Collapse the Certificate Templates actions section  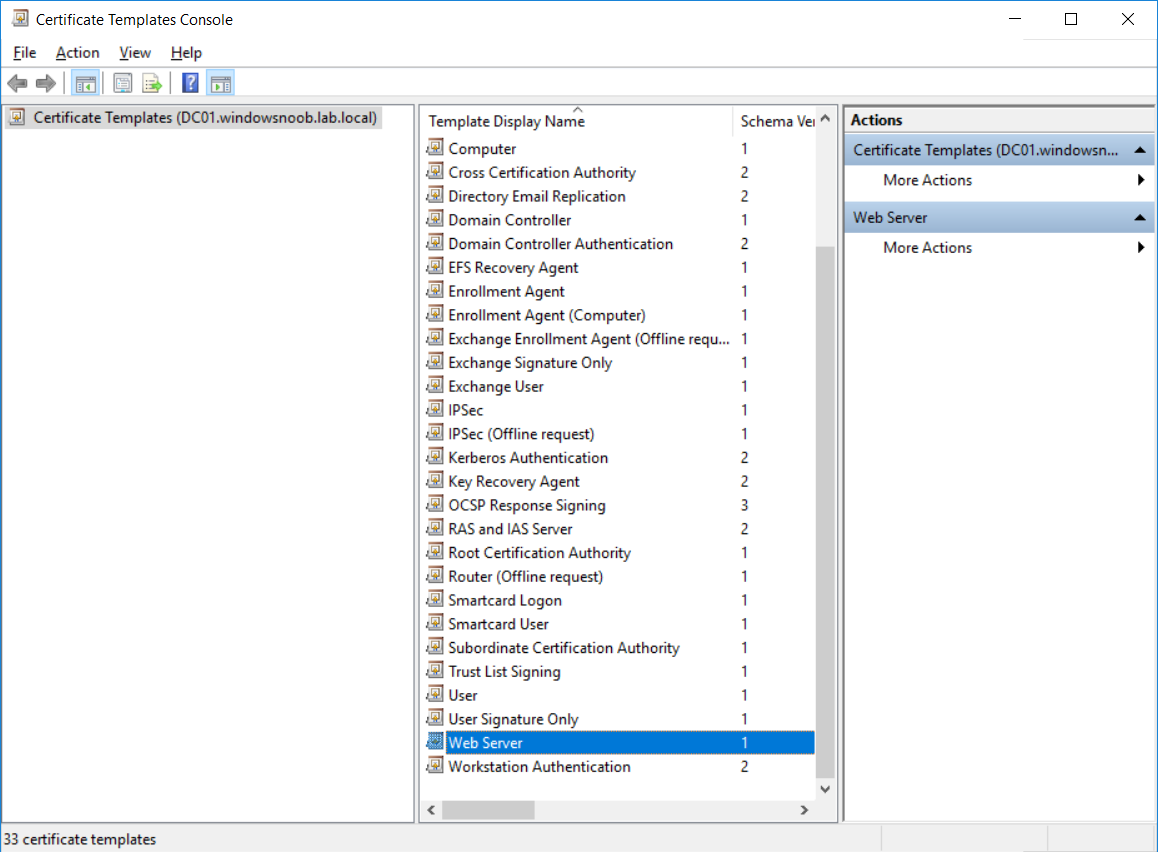1140,150
